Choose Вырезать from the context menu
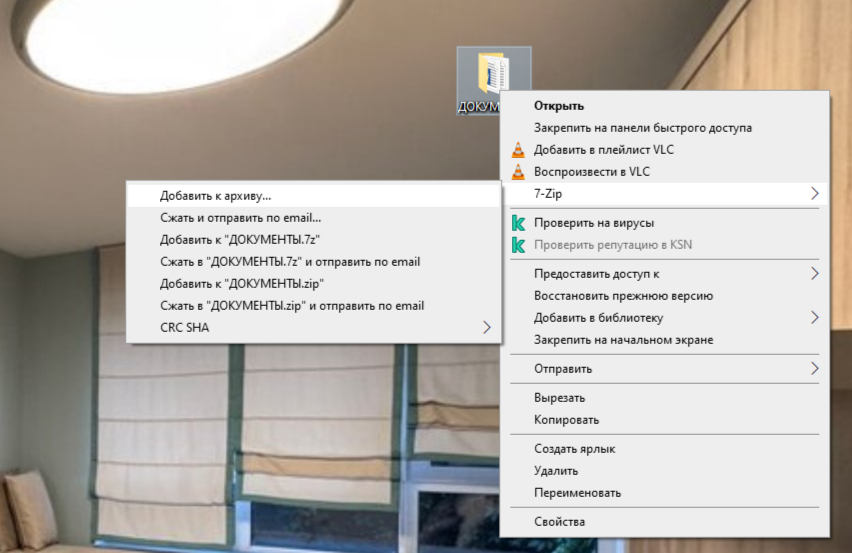Screen dimensions: 852x553 664,398
